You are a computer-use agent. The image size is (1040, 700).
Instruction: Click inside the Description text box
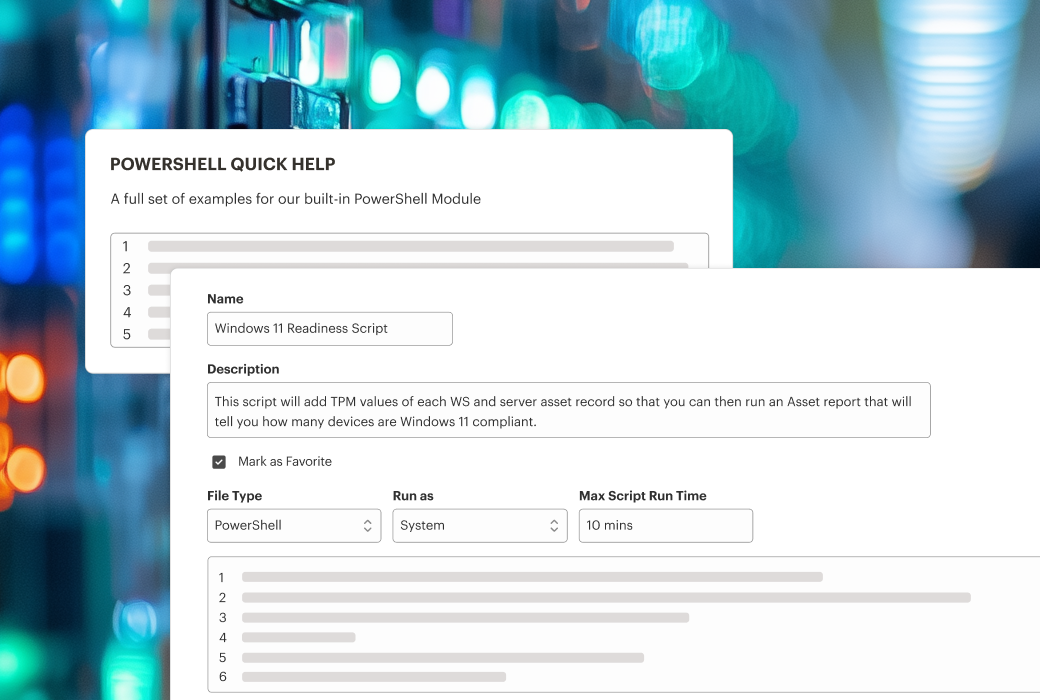(568, 410)
